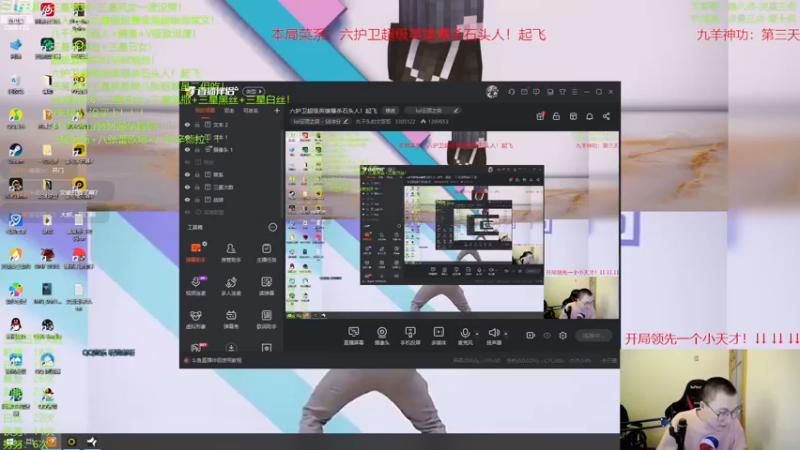Collapse the 工具箱 toolbox panel
The height and width of the screenshot is (450, 800).
[272, 227]
